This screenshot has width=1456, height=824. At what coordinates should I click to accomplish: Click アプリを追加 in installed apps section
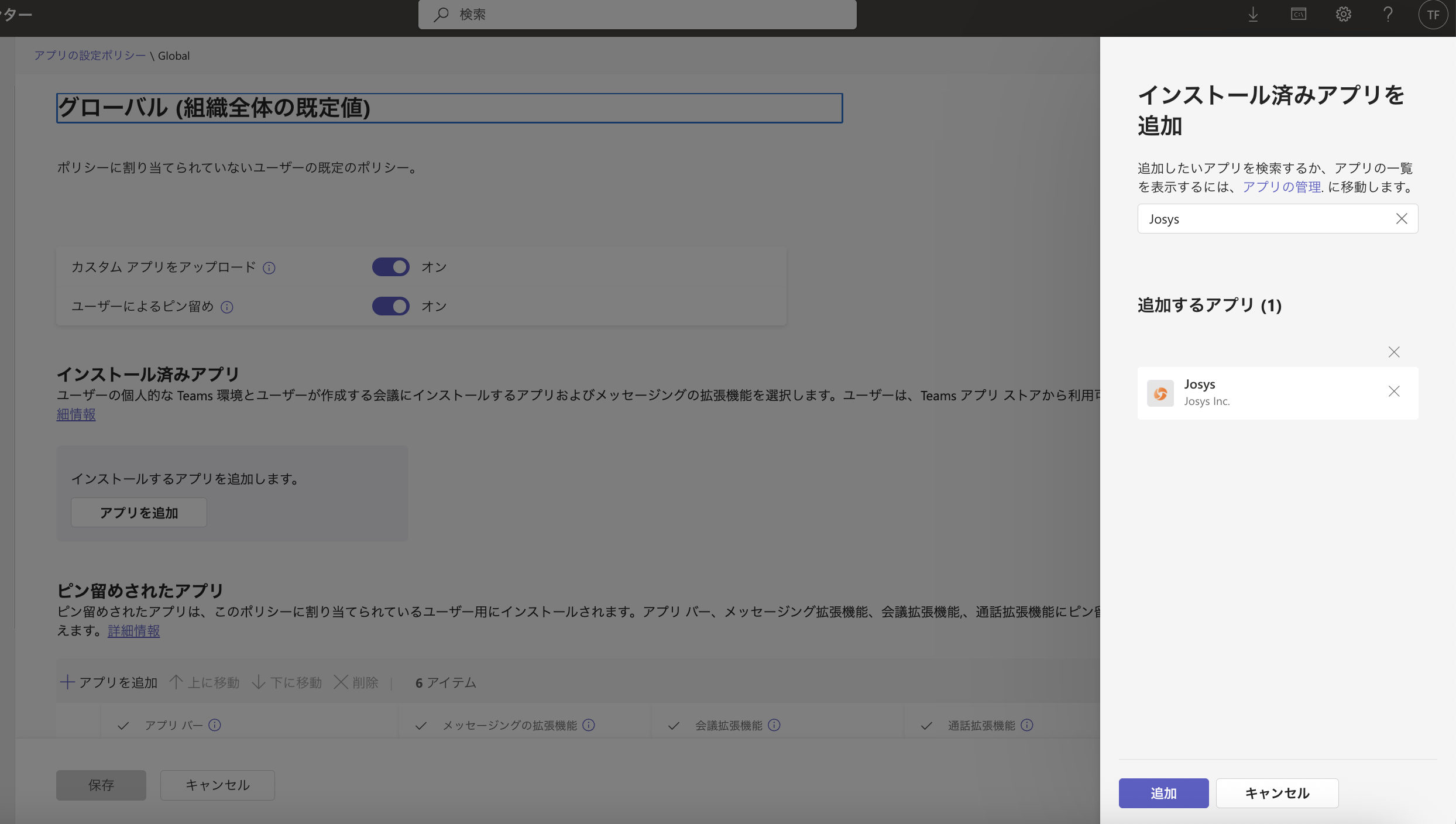[139, 513]
